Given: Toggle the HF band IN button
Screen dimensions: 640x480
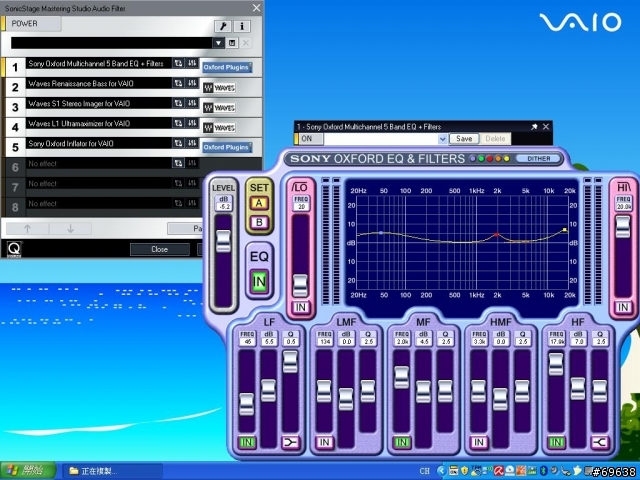Looking at the screenshot, I should pos(556,442).
